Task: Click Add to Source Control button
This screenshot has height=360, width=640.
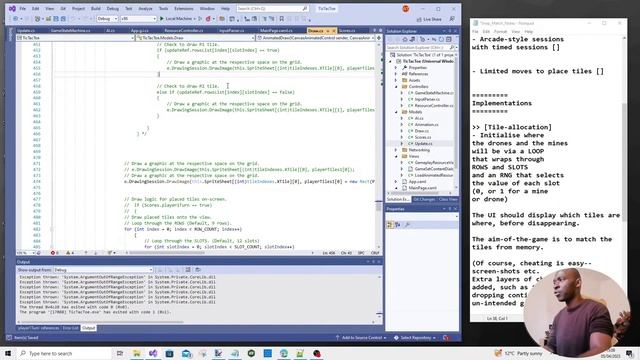Action: pyautogui.click(x=361, y=338)
